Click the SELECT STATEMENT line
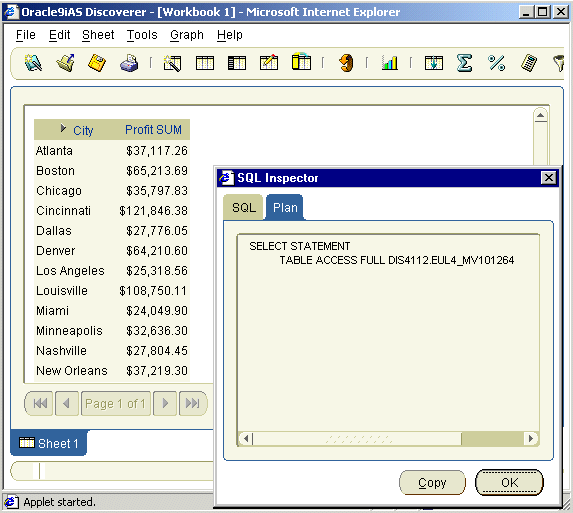This screenshot has height=513, width=573. [x=299, y=246]
